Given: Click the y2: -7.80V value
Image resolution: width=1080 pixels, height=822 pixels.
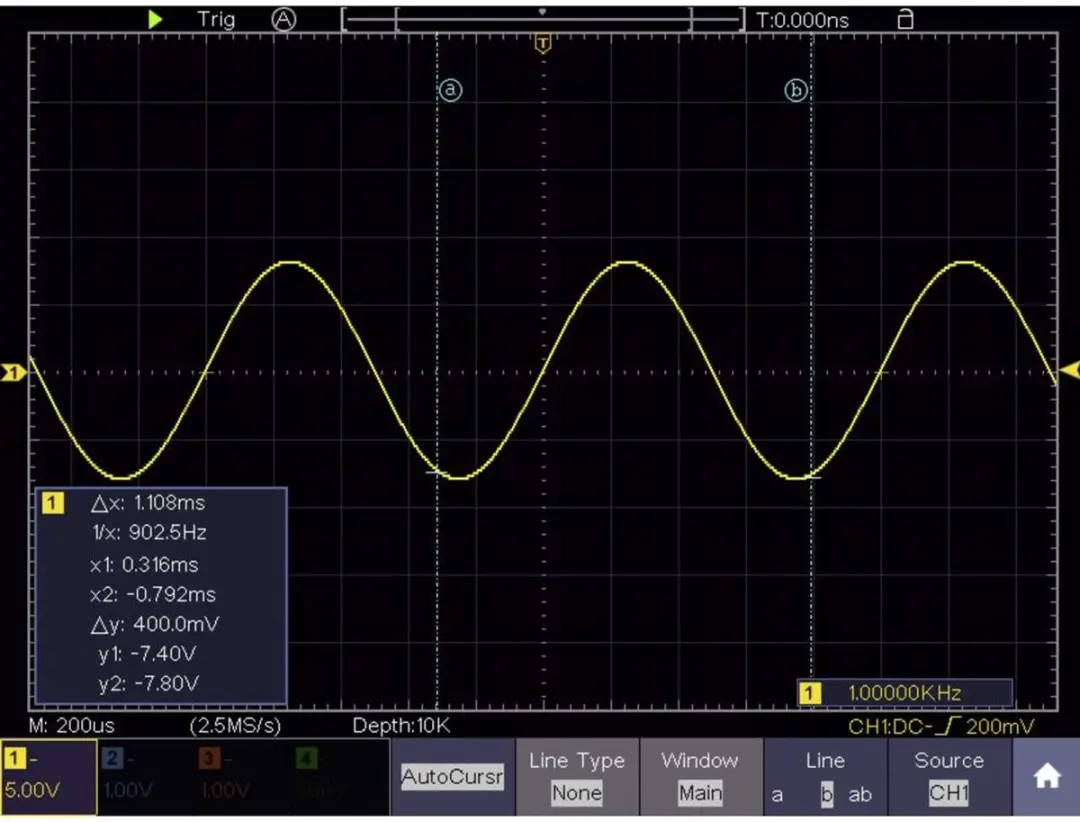Looking at the screenshot, I should [148, 684].
